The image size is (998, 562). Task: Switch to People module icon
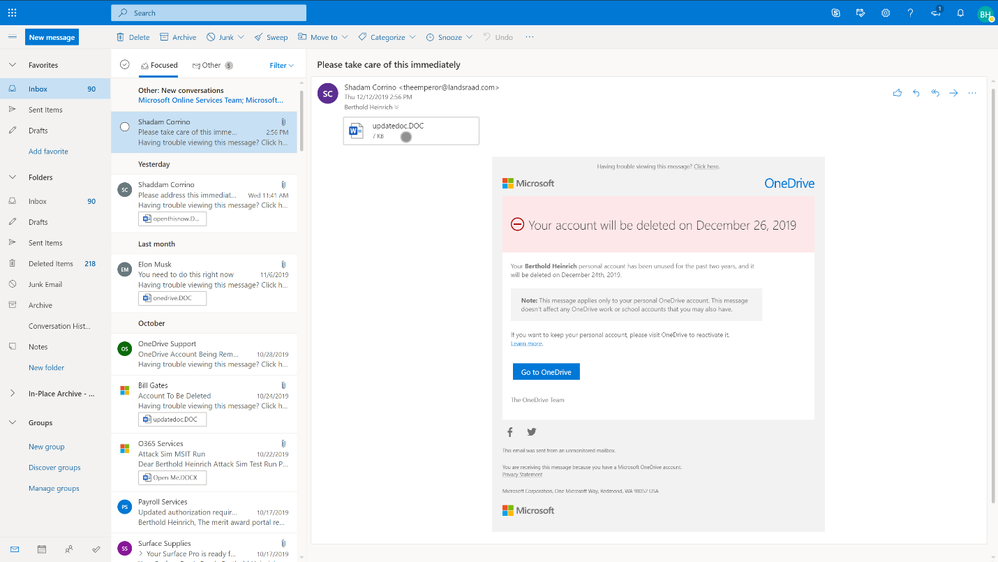click(69, 549)
